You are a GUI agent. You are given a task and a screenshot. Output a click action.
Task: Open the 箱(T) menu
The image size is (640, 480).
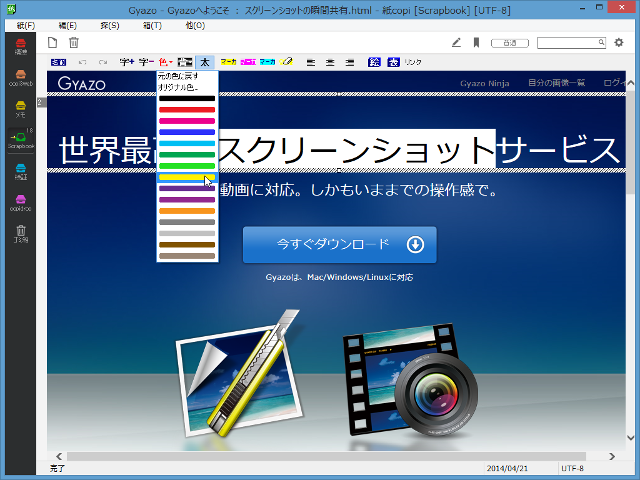point(151,23)
